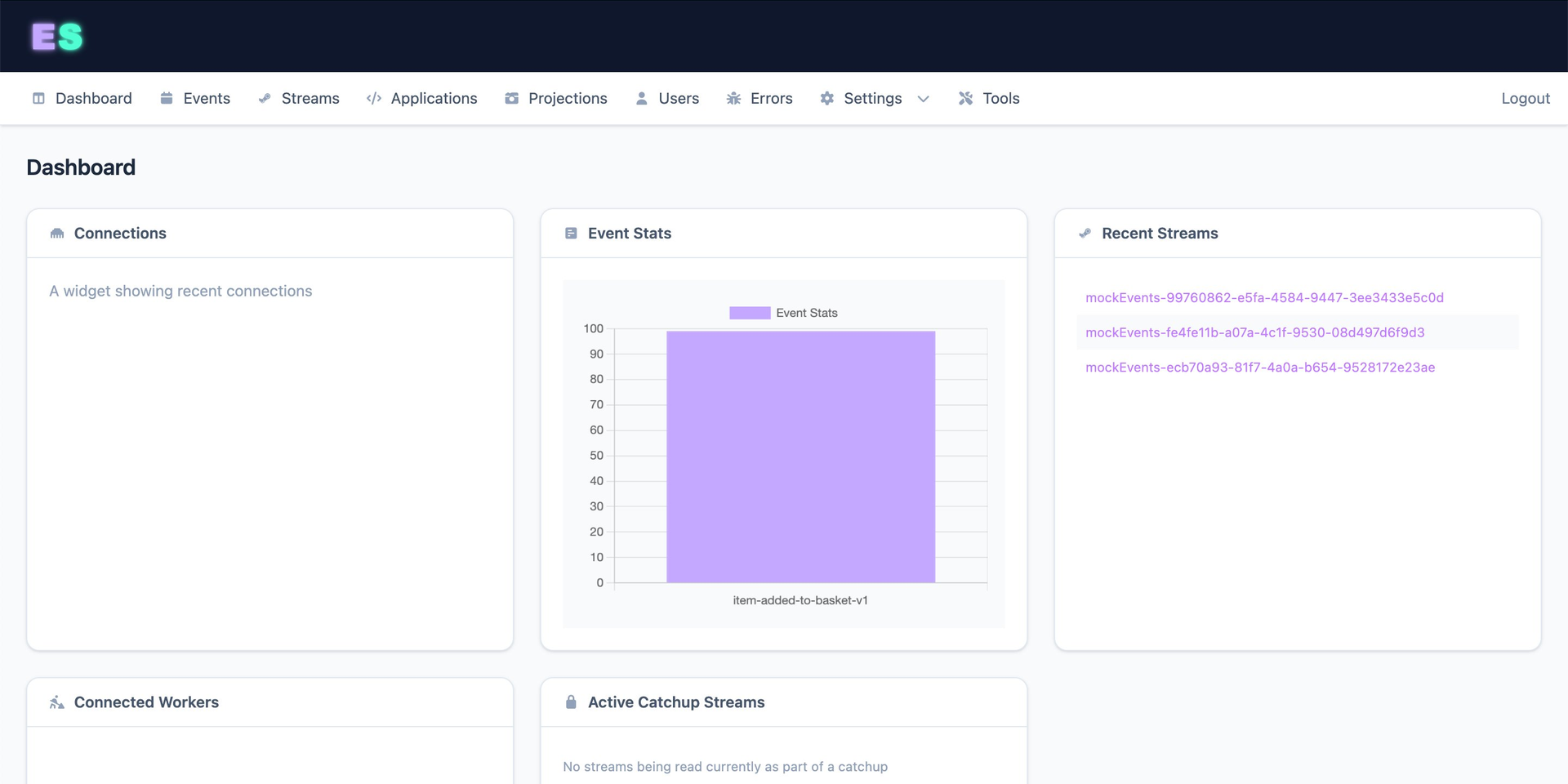Click the Dashboard page heading
This screenshot has width=1568, height=784.
81,167
